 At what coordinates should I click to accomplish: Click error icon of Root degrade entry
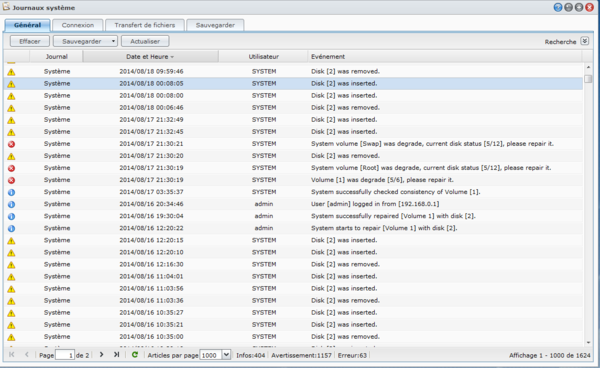[11, 168]
